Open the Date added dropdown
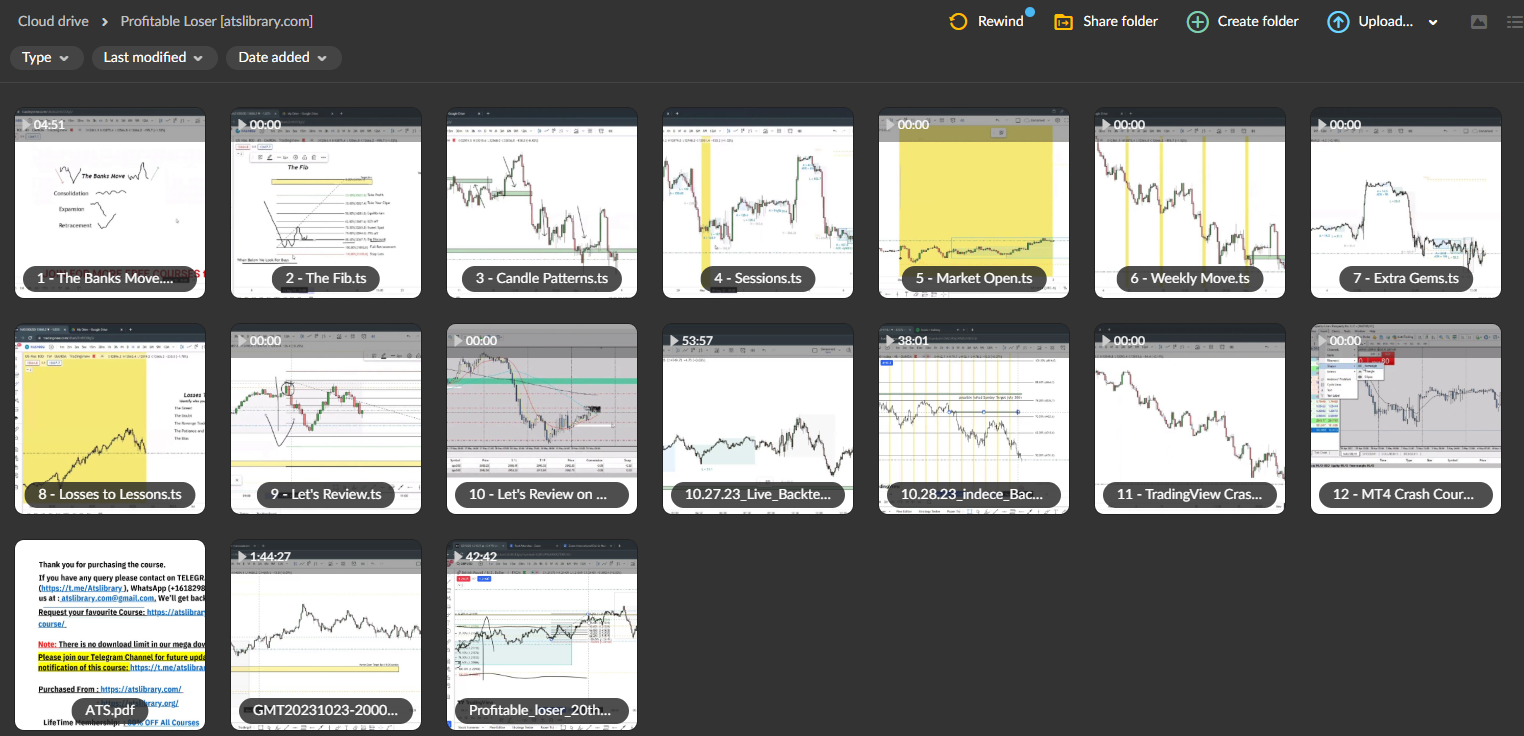The height and width of the screenshot is (736, 1524). [x=283, y=57]
